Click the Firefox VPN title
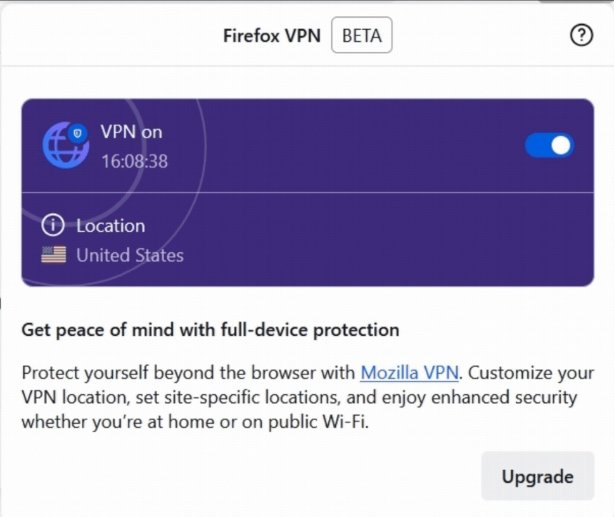This screenshot has height=517, width=614. click(x=273, y=36)
